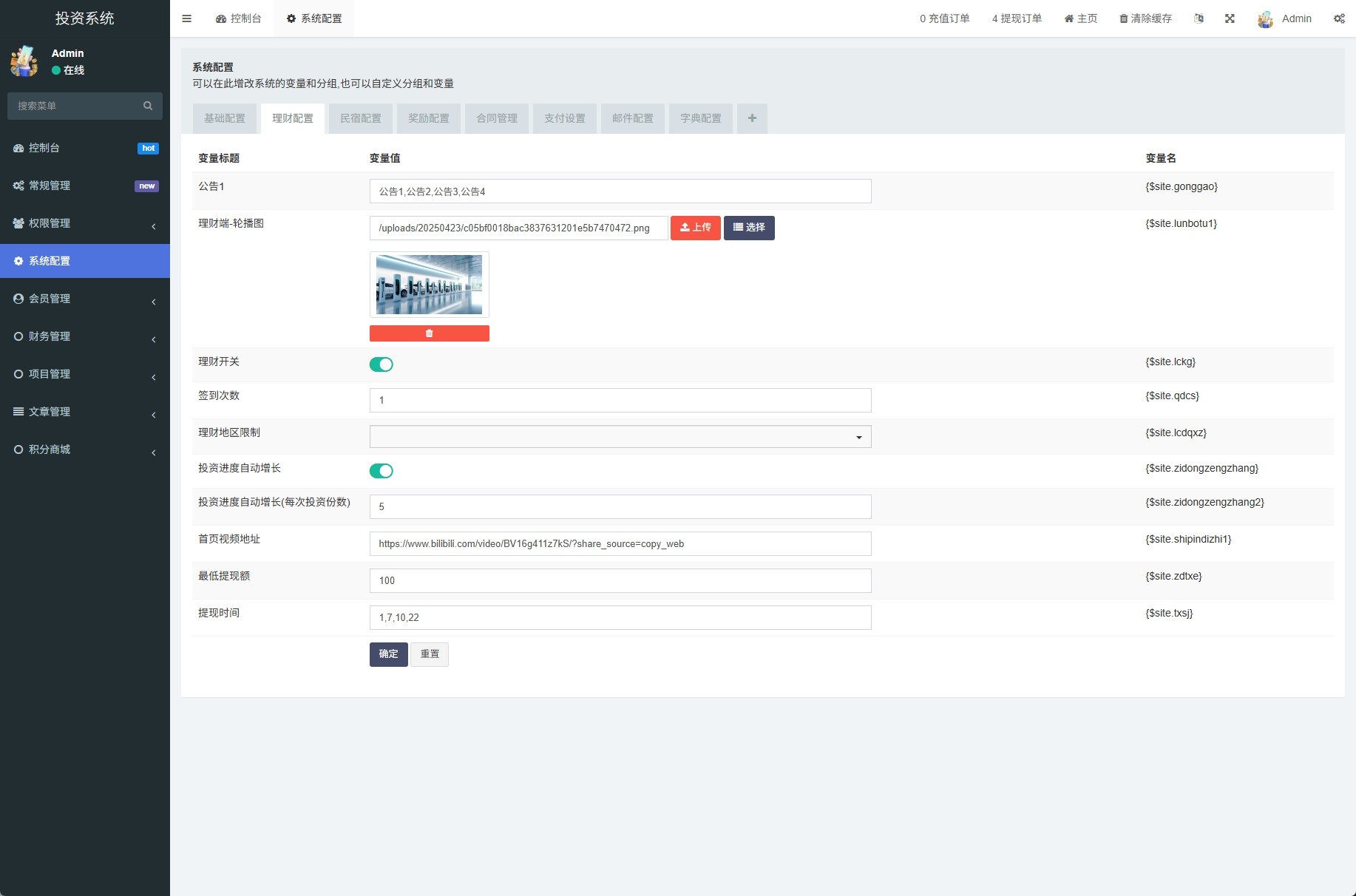The image size is (1356, 896).
Task: Switch to the 基础配置 tab
Action: click(225, 118)
